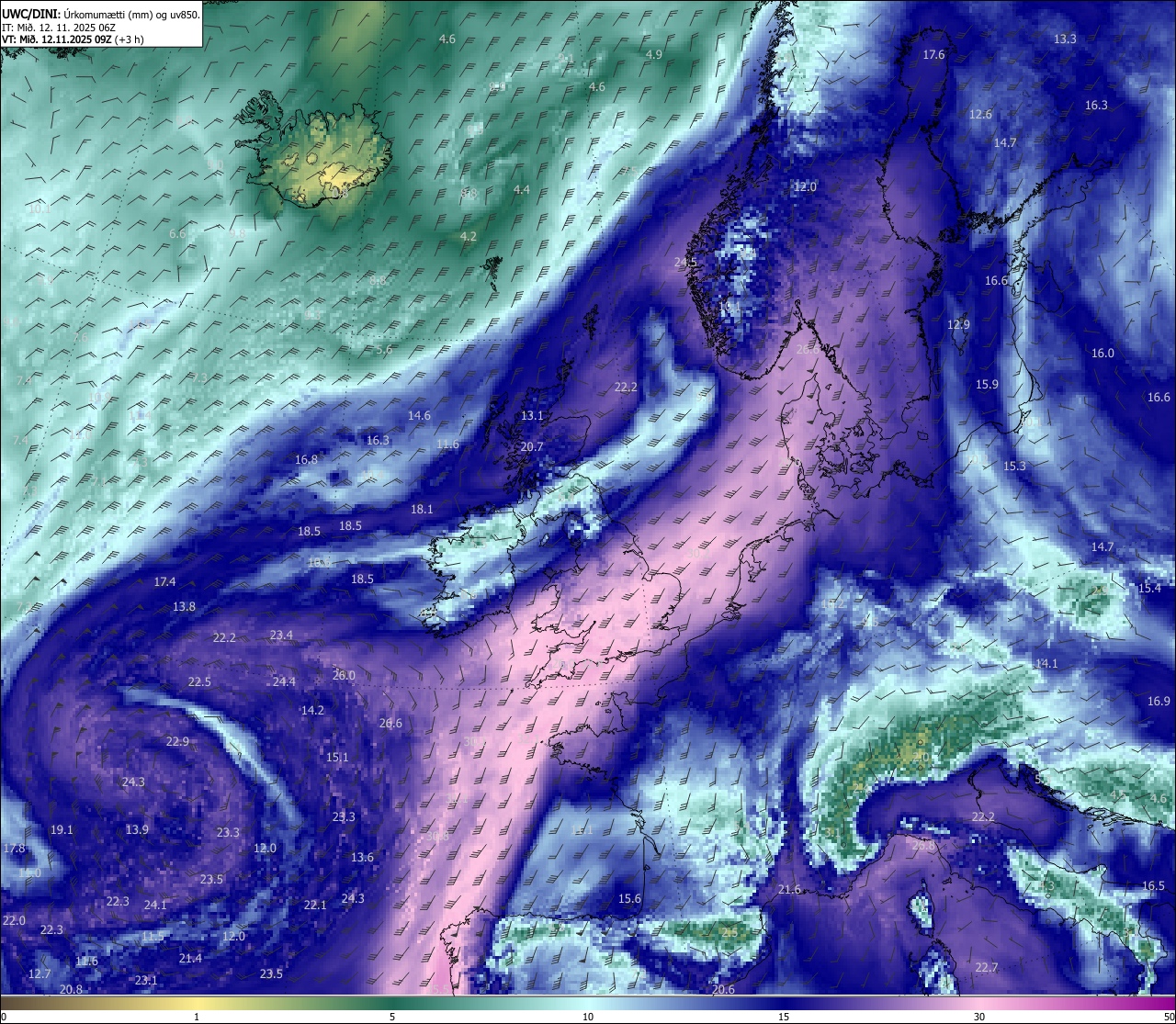The height and width of the screenshot is (1024, 1176).
Task: Click the map value 14.1
Action: pyautogui.click(x=1046, y=663)
